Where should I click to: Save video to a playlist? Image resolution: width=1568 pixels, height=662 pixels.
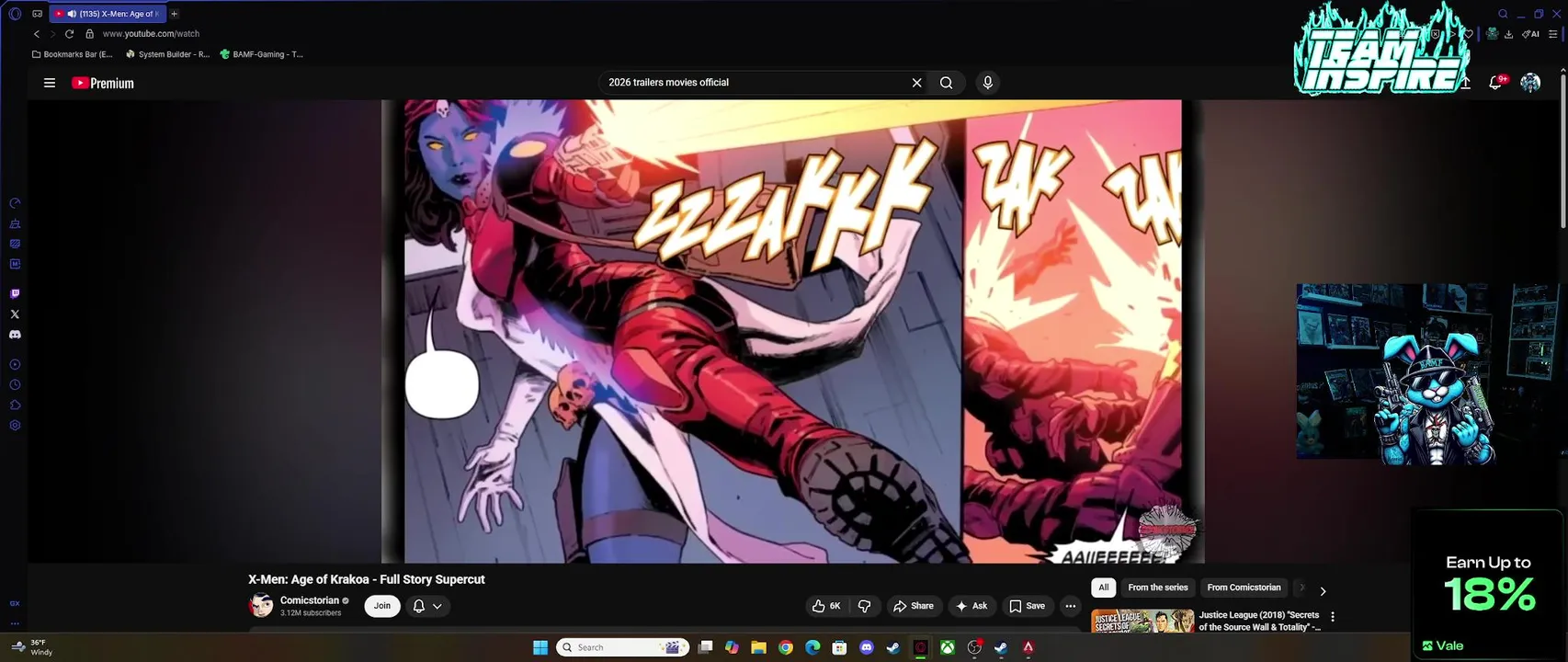point(1028,606)
